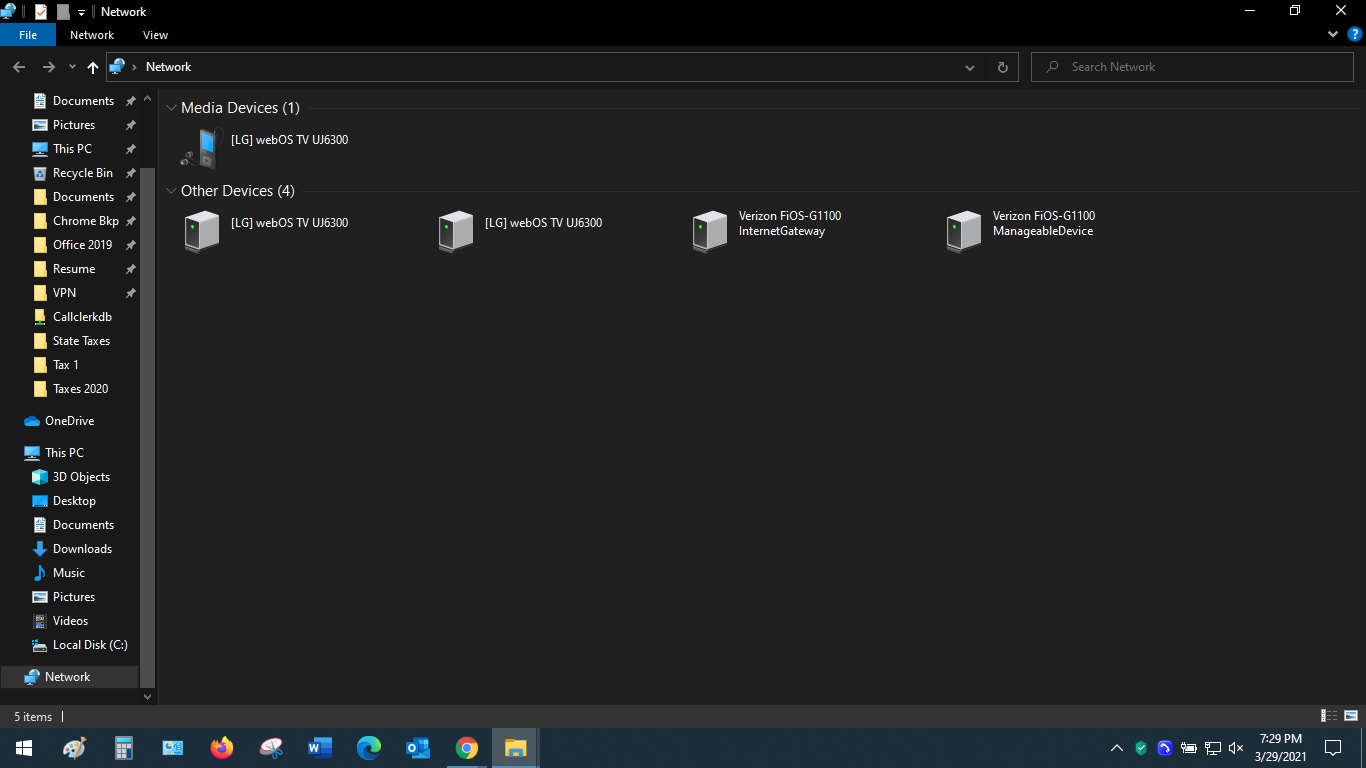Open Callclerkdb folder in sidebar
This screenshot has height=768, width=1366.
click(82, 317)
